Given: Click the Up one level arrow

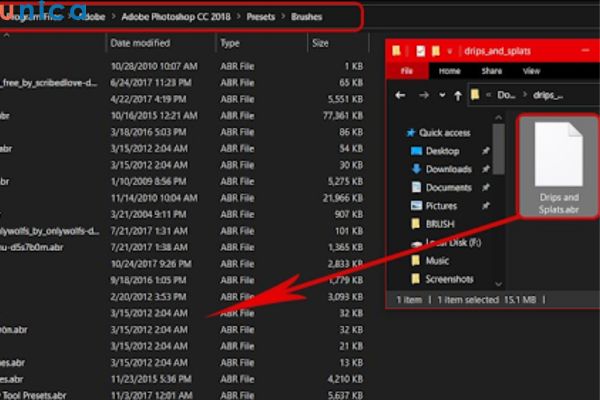Looking at the screenshot, I should pyautogui.click(x=456, y=95).
